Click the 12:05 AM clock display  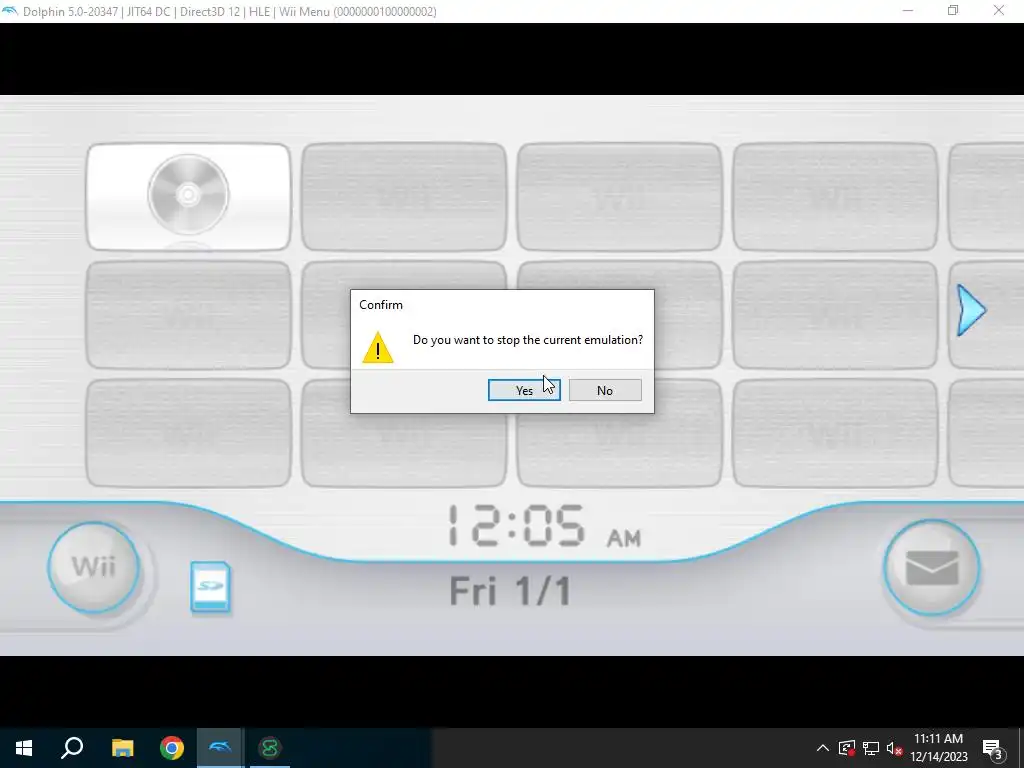pyautogui.click(x=545, y=526)
